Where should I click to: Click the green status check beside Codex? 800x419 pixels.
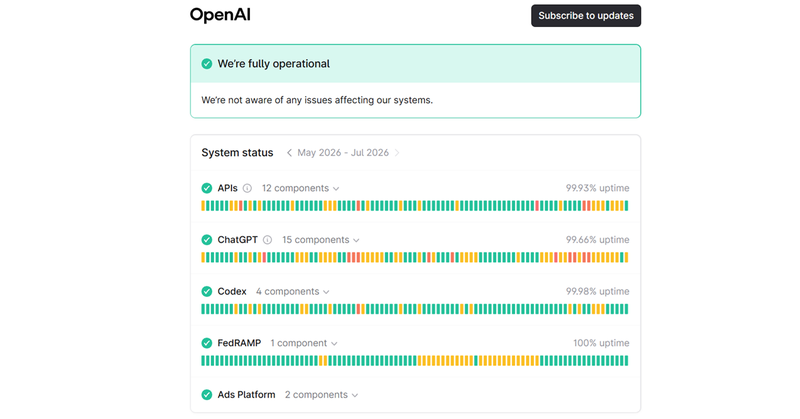point(207,291)
